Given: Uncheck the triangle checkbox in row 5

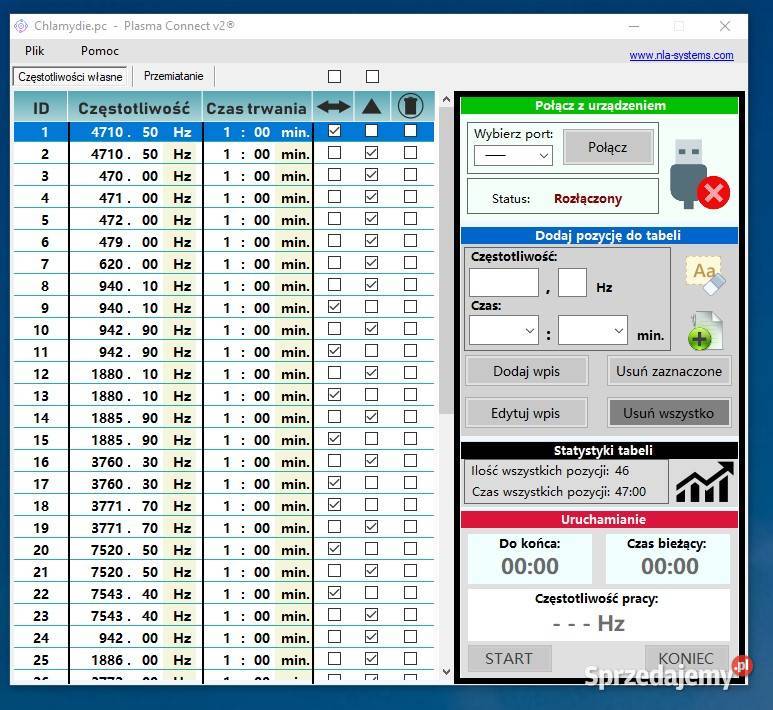Looking at the screenshot, I should pos(372,219).
